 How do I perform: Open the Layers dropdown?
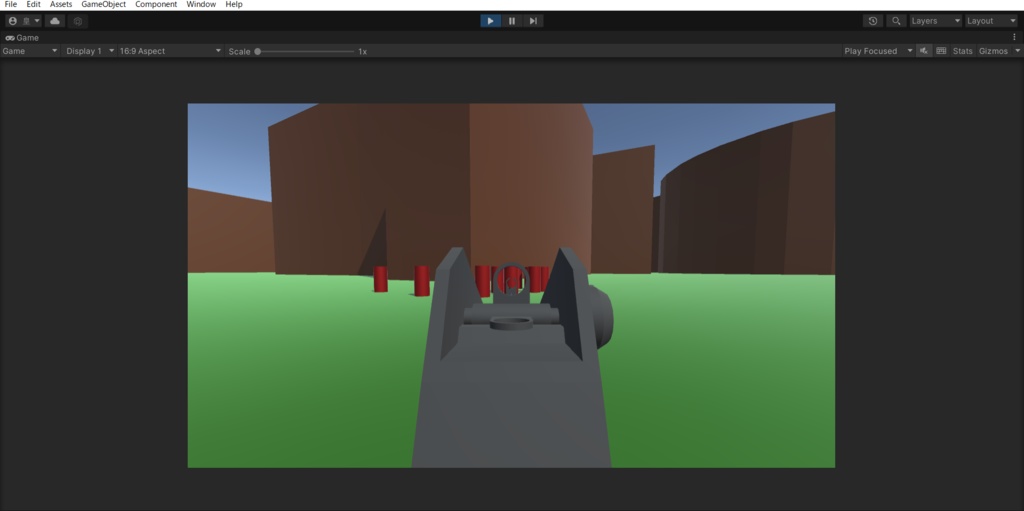click(x=936, y=21)
